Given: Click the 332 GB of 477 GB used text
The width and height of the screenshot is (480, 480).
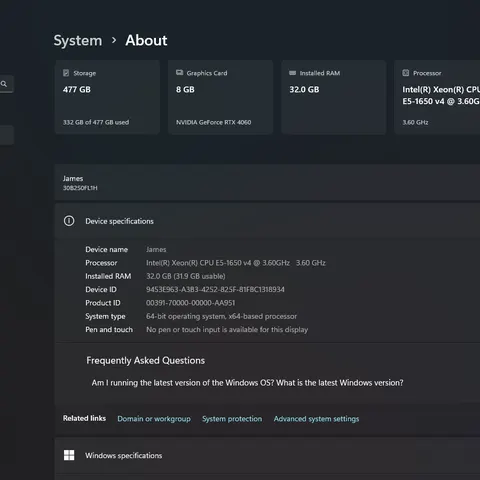Looking at the screenshot, I should (96, 122).
